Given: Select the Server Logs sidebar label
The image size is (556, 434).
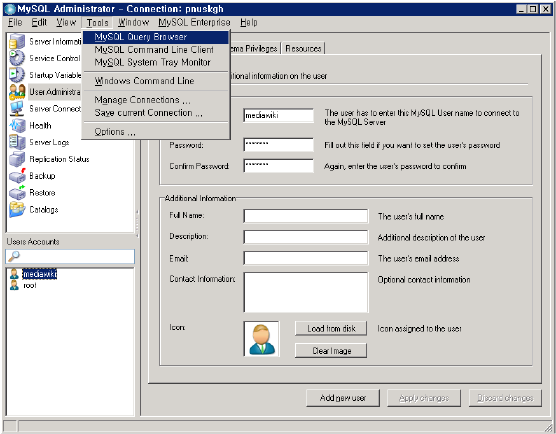Looking at the screenshot, I should 49,143.
